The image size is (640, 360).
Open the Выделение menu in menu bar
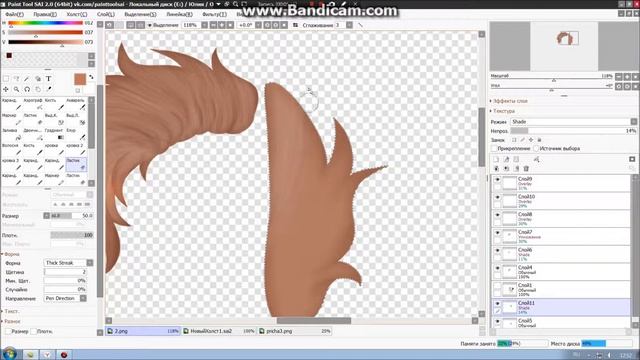pyautogui.click(x=140, y=14)
